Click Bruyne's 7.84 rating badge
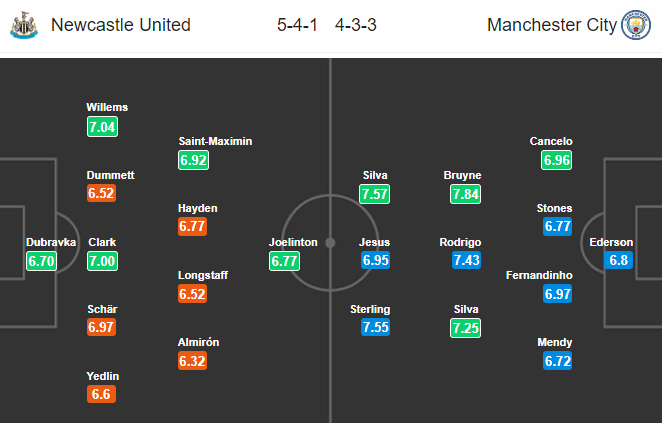 coord(465,194)
